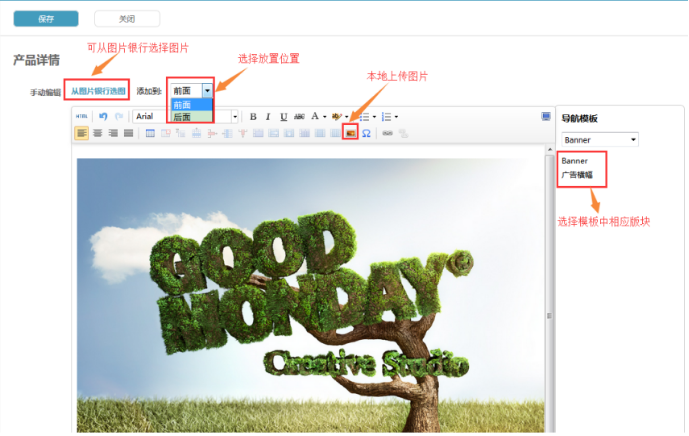Click the 导航模板 panel title
This screenshot has width=689, height=436.
580,118
